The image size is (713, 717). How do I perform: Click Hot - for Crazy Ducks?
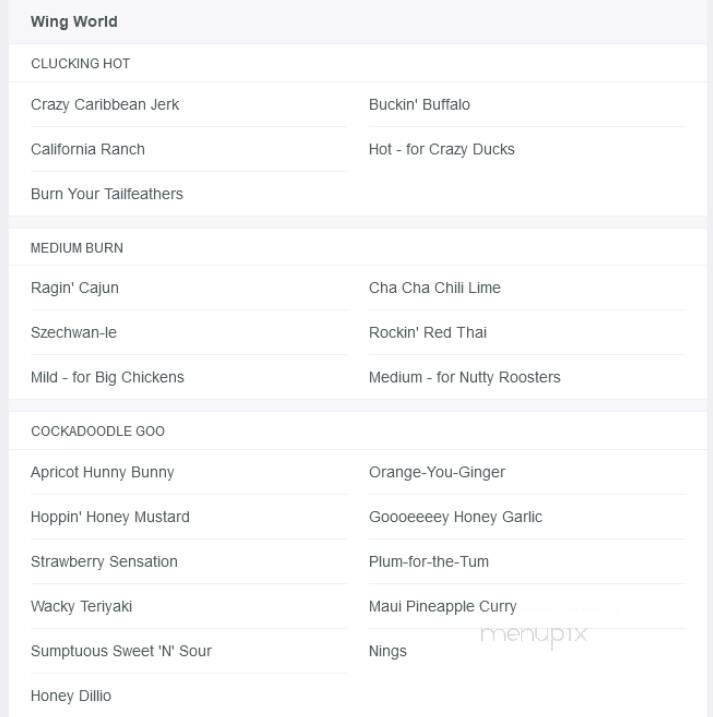point(442,150)
